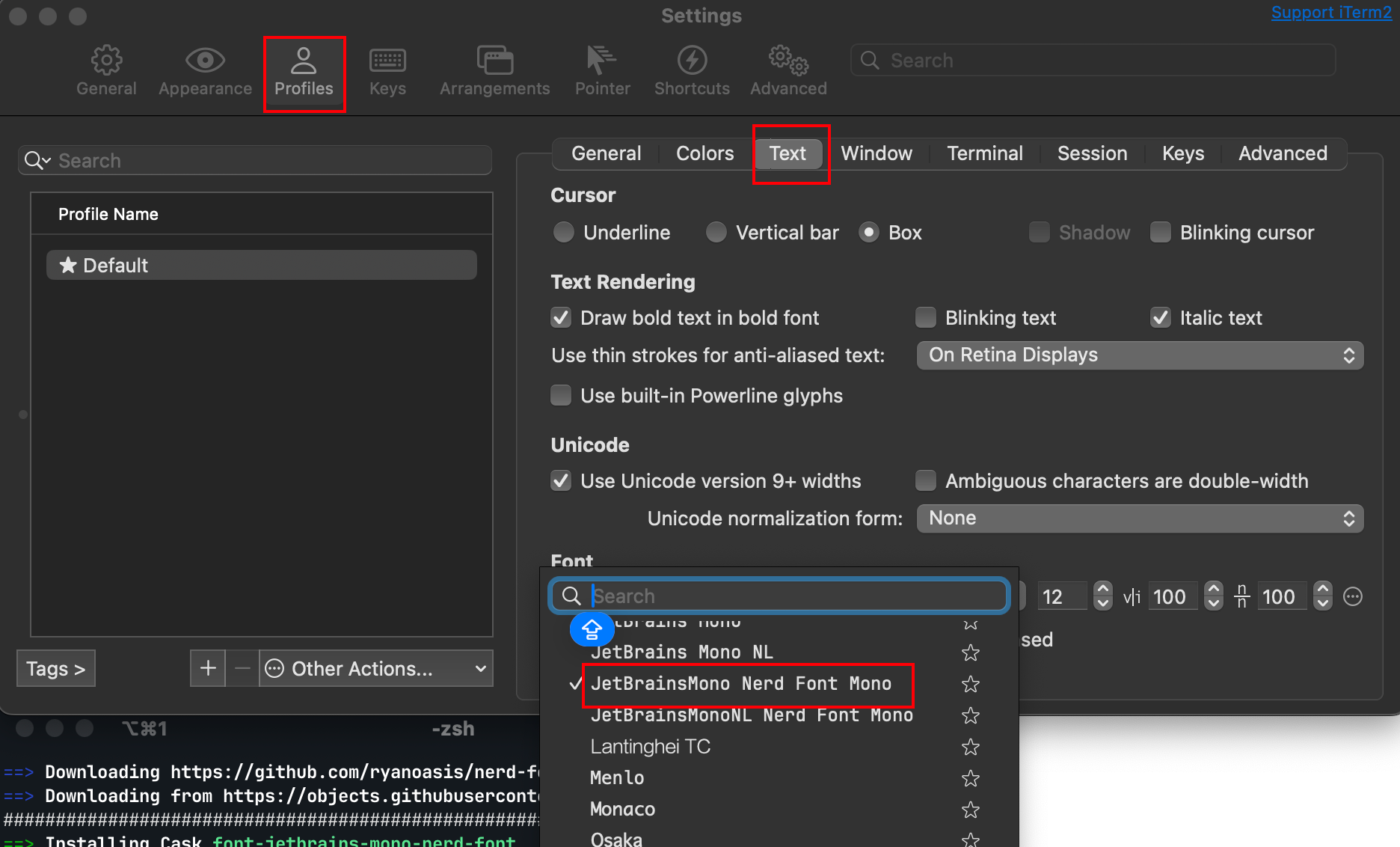
Task: Open the Pointer cursor icon
Action: tap(601, 61)
